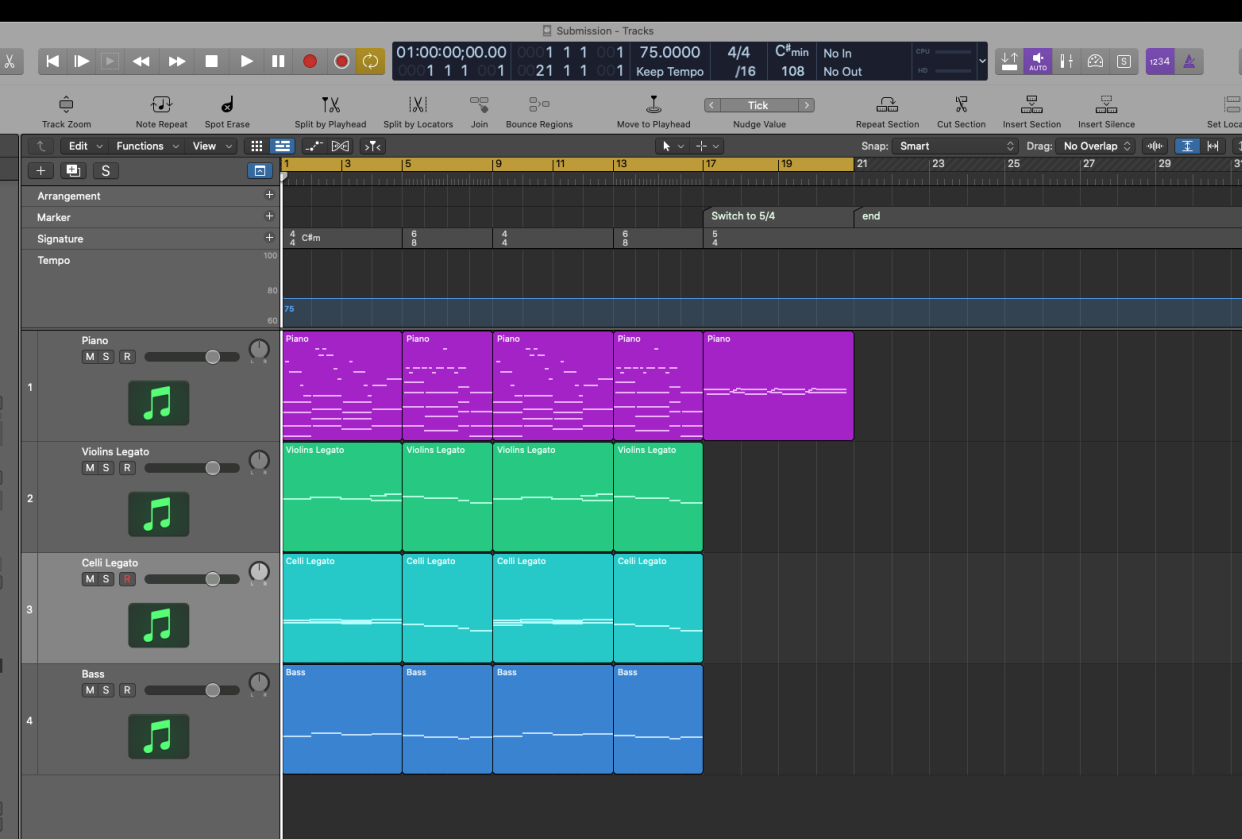1242x839 pixels.
Task: Toggle the purple 1234 count-in button
Action: [x=1160, y=61]
